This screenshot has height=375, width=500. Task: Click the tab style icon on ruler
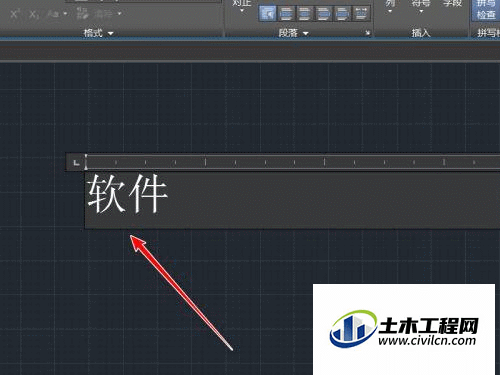click(77, 163)
